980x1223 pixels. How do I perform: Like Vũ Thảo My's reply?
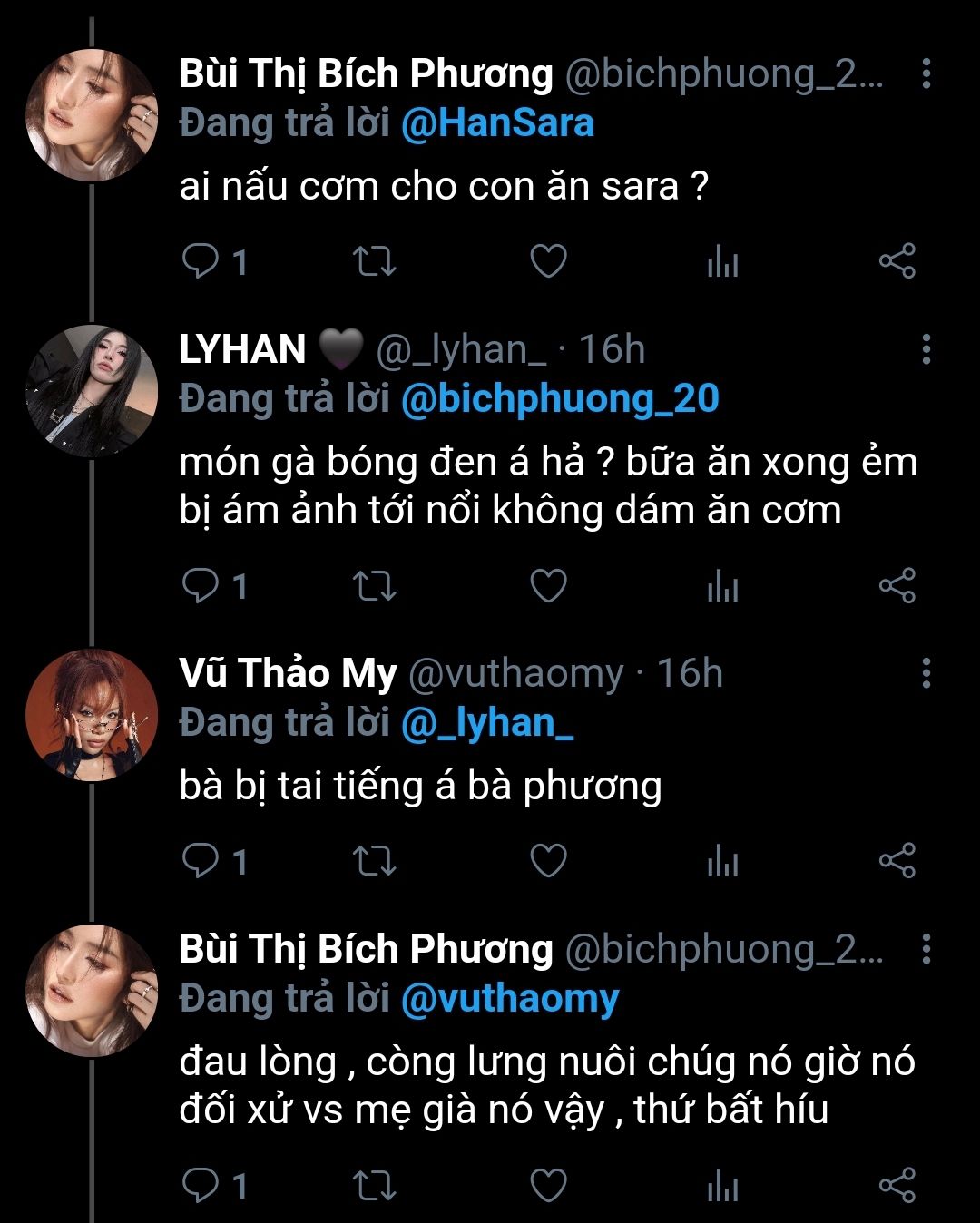click(548, 861)
